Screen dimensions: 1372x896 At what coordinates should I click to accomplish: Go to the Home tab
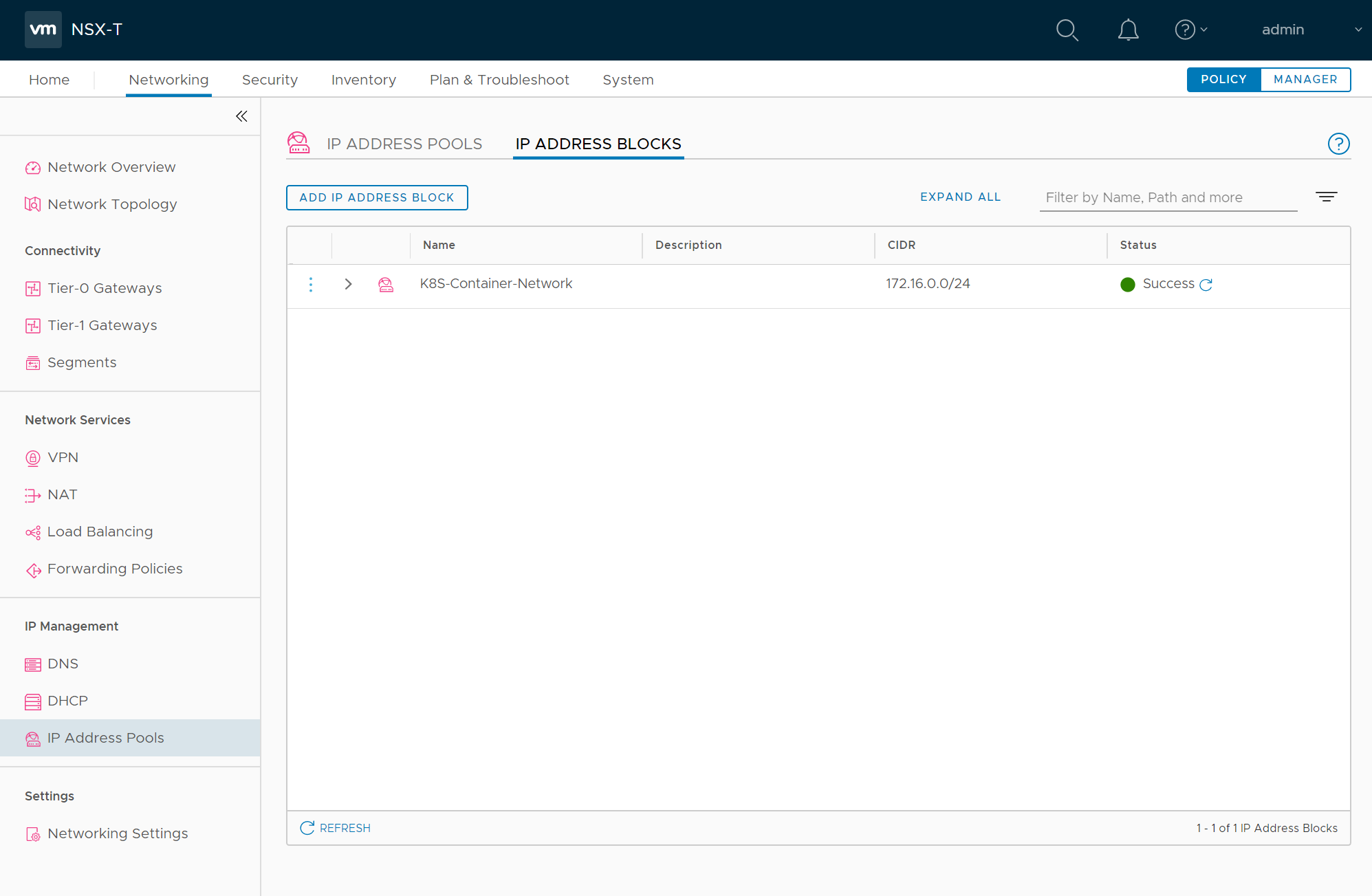[x=49, y=80]
